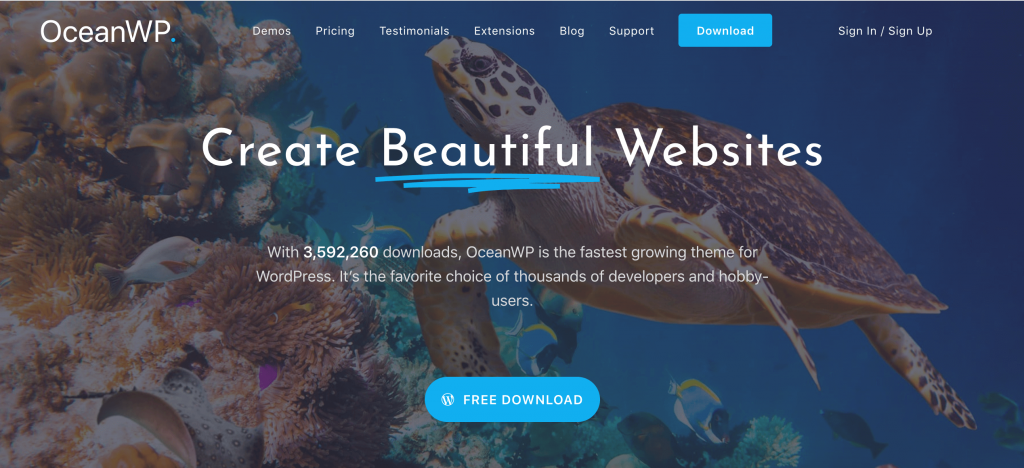
Task: Click the description paragraph about WordPress theme
Action: [x=512, y=276]
